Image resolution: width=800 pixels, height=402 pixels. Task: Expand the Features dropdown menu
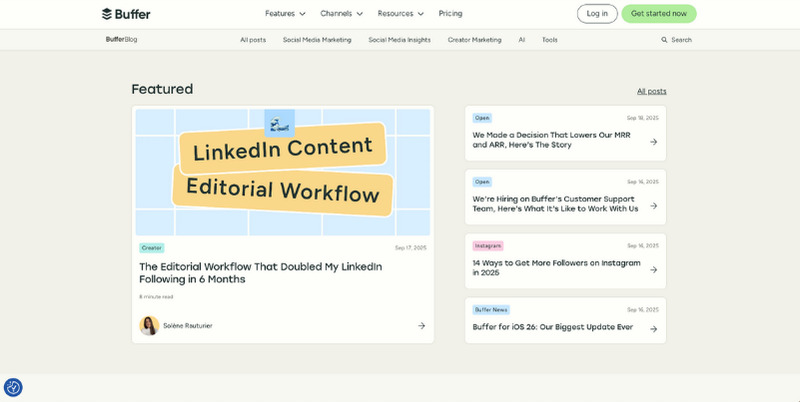[x=285, y=14]
